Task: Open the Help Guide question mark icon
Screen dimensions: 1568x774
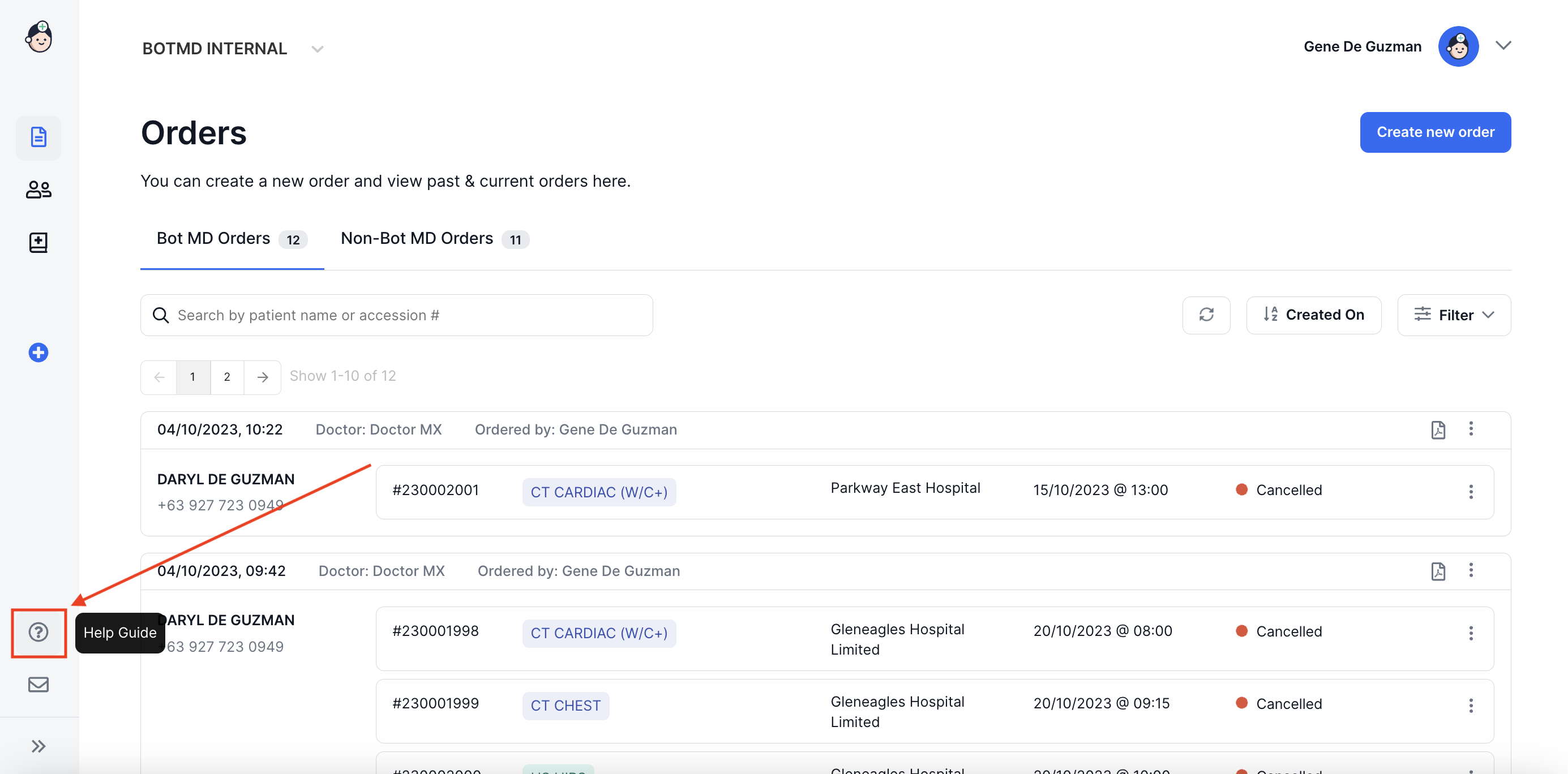Action: click(38, 632)
